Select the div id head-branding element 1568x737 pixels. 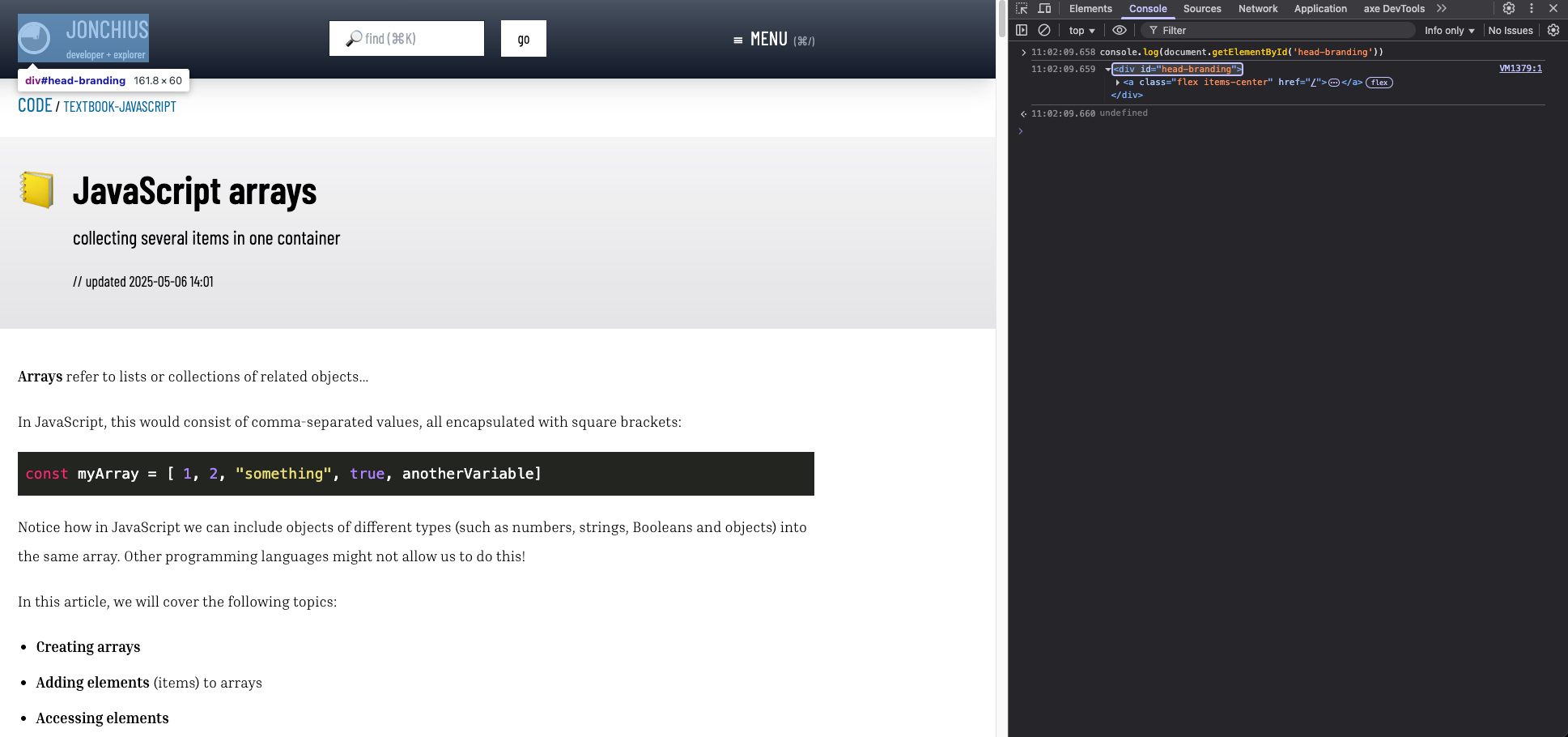click(x=1177, y=70)
